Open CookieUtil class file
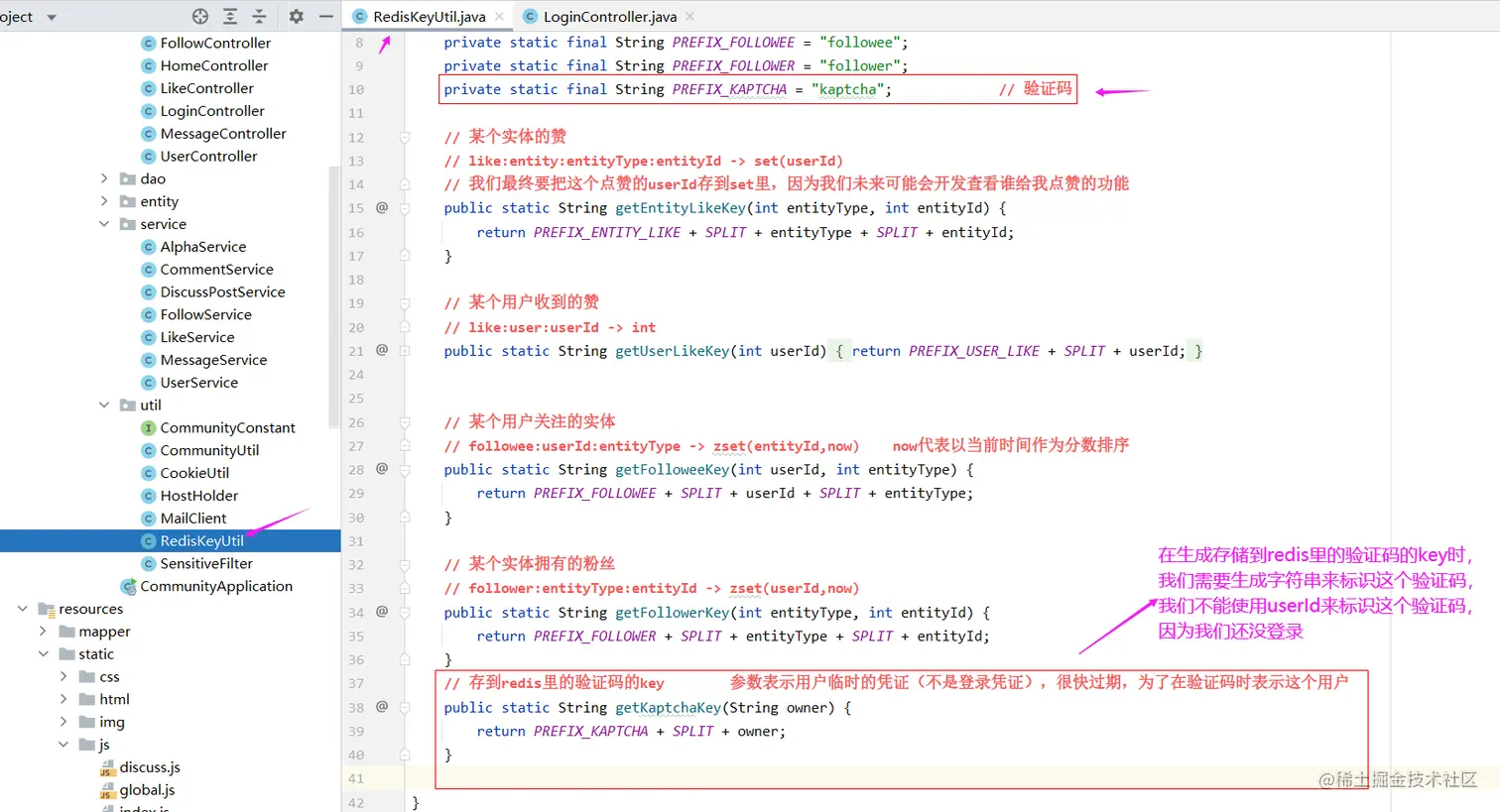The width and height of the screenshot is (1500, 812). tap(194, 473)
